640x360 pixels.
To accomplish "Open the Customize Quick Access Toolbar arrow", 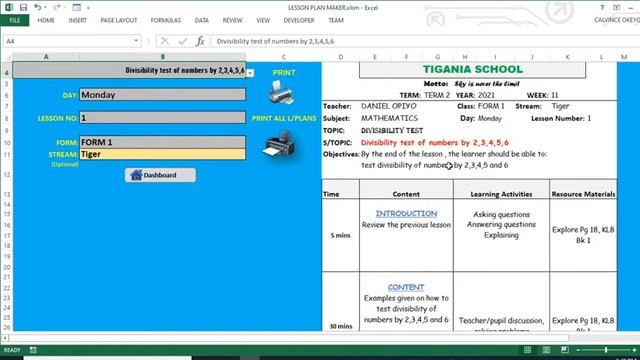I will tap(88, 8).
